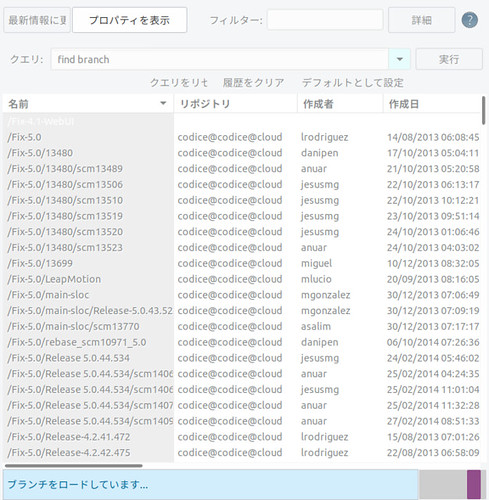Click date 27/02/2014 08:51:33
The image size is (489, 500).
(x=433, y=421)
